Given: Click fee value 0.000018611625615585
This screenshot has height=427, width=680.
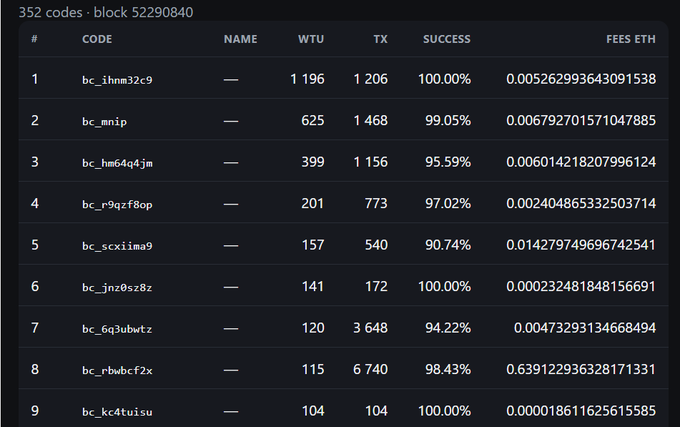Looking at the screenshot, I should (581, 411).
